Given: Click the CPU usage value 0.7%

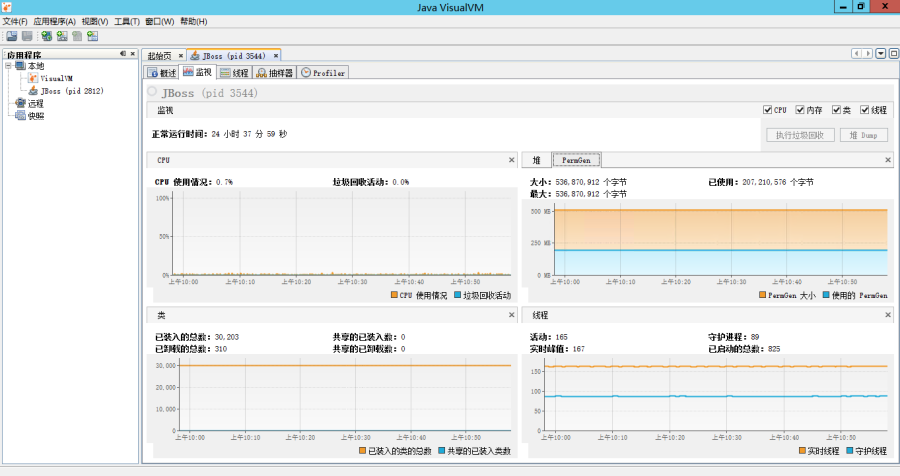Looking at the screenshot, I should (224, 182).
